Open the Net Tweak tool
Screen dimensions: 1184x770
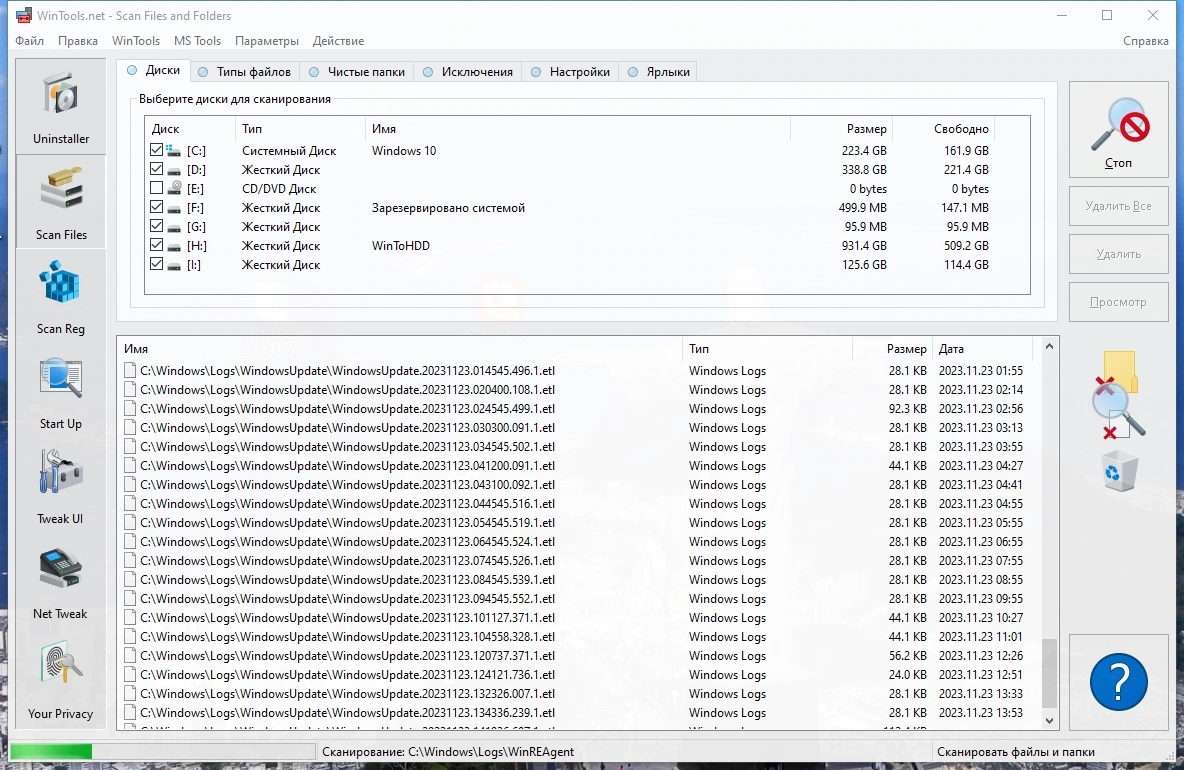(60, 582)
